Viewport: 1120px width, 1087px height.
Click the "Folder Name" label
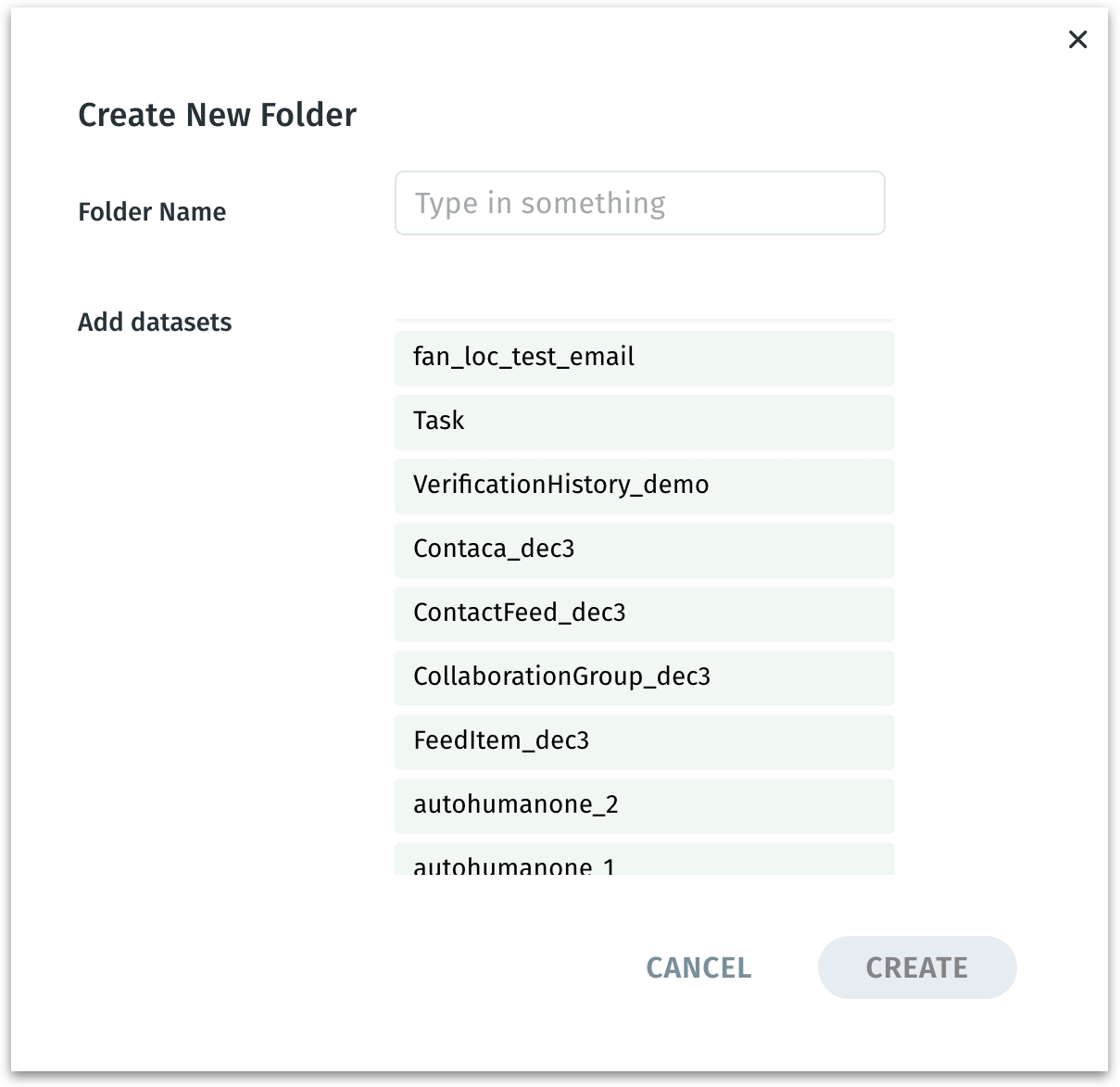point(152,212)
